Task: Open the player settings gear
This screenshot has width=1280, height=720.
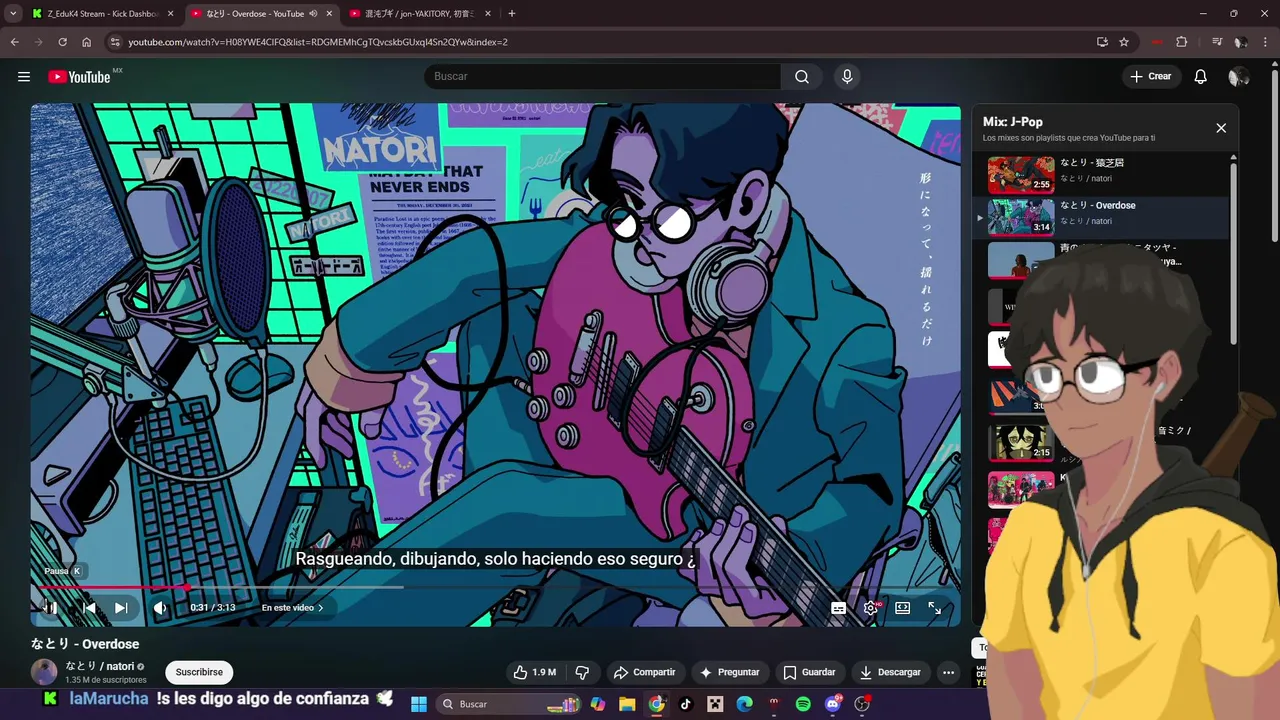Action: coord(871,608)
